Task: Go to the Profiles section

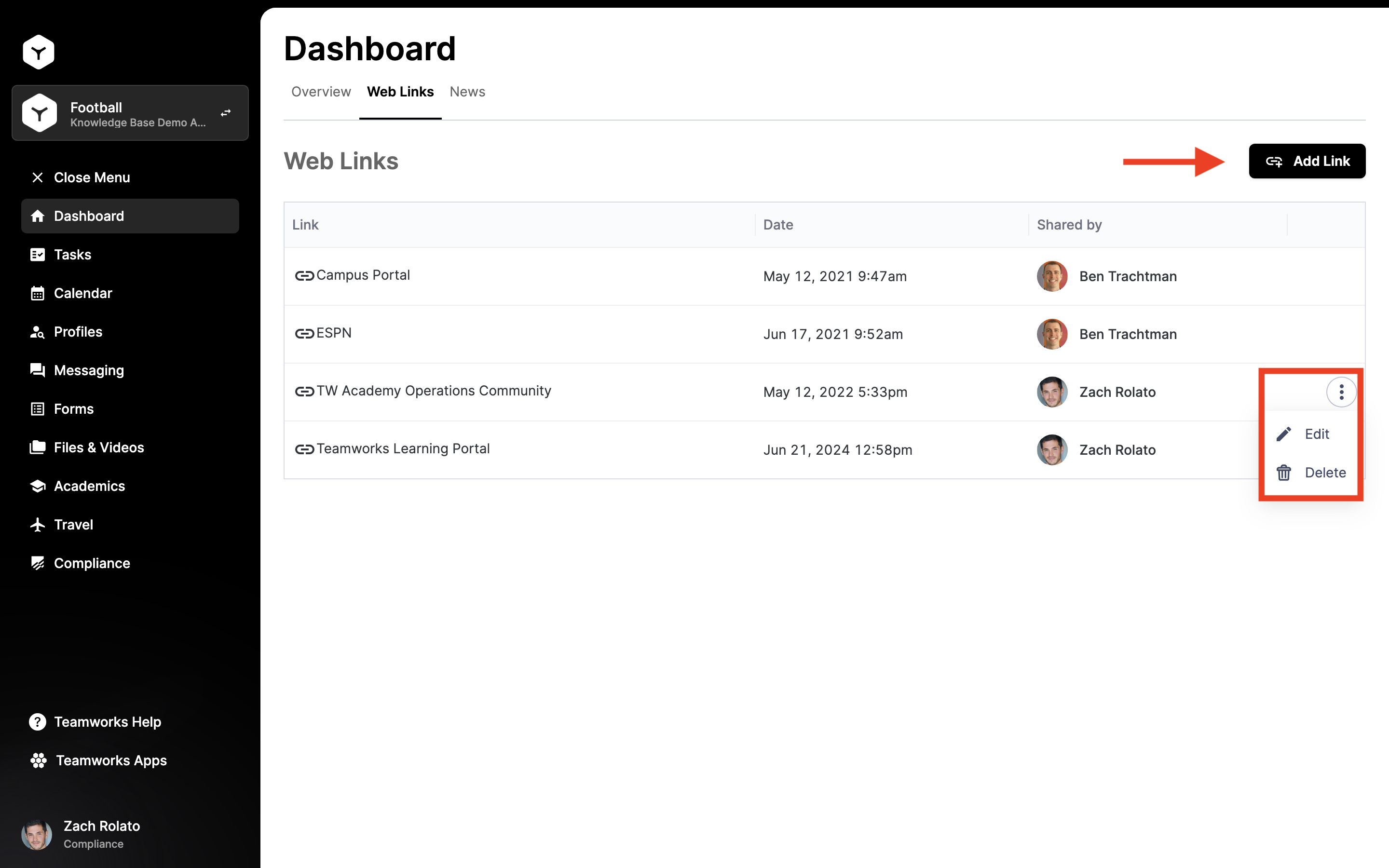Action: point(78,332)
